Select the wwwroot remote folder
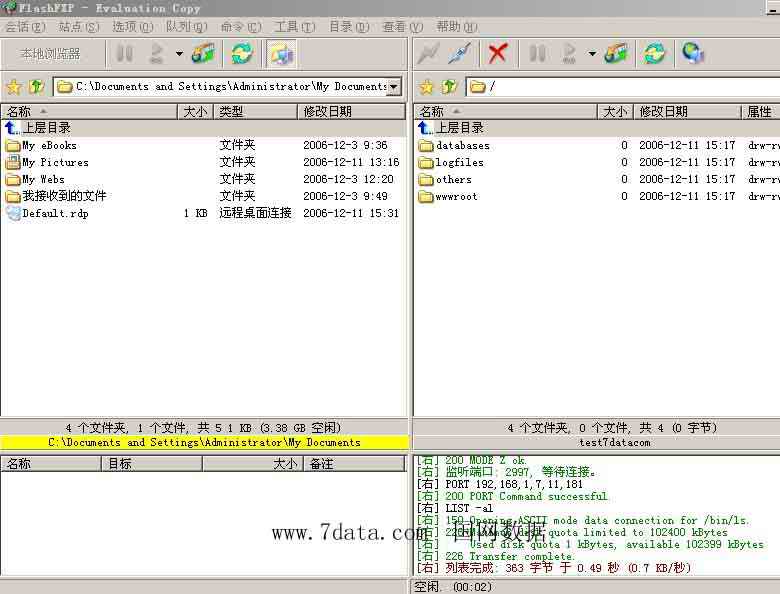 tap(597, 196)
